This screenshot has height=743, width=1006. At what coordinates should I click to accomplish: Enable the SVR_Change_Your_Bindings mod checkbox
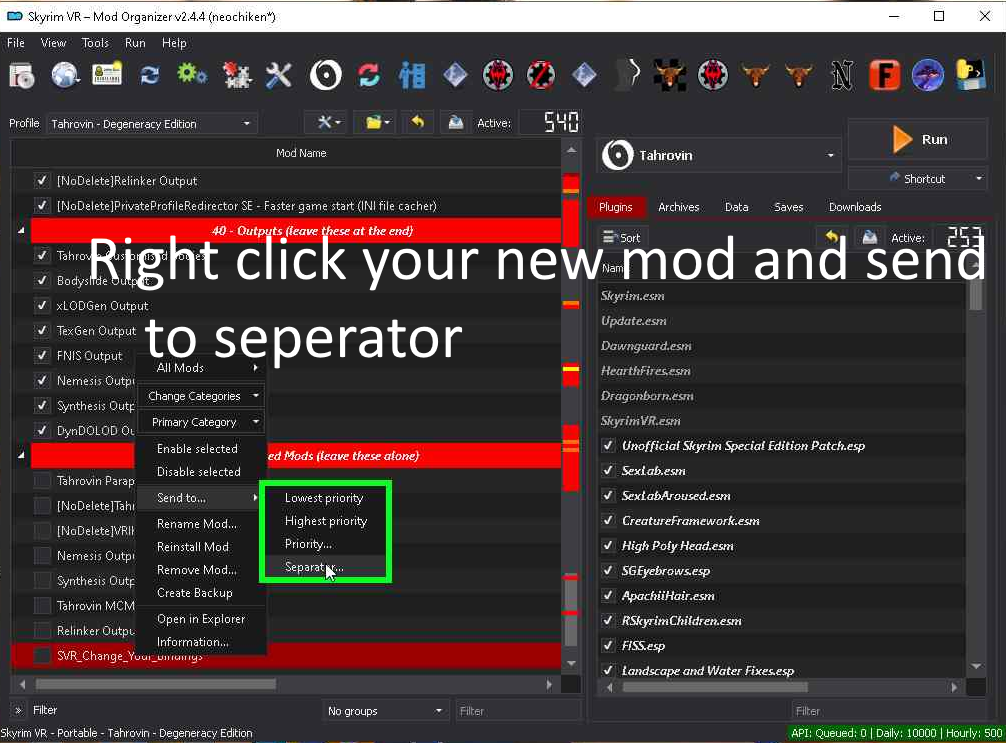(42, 656)
